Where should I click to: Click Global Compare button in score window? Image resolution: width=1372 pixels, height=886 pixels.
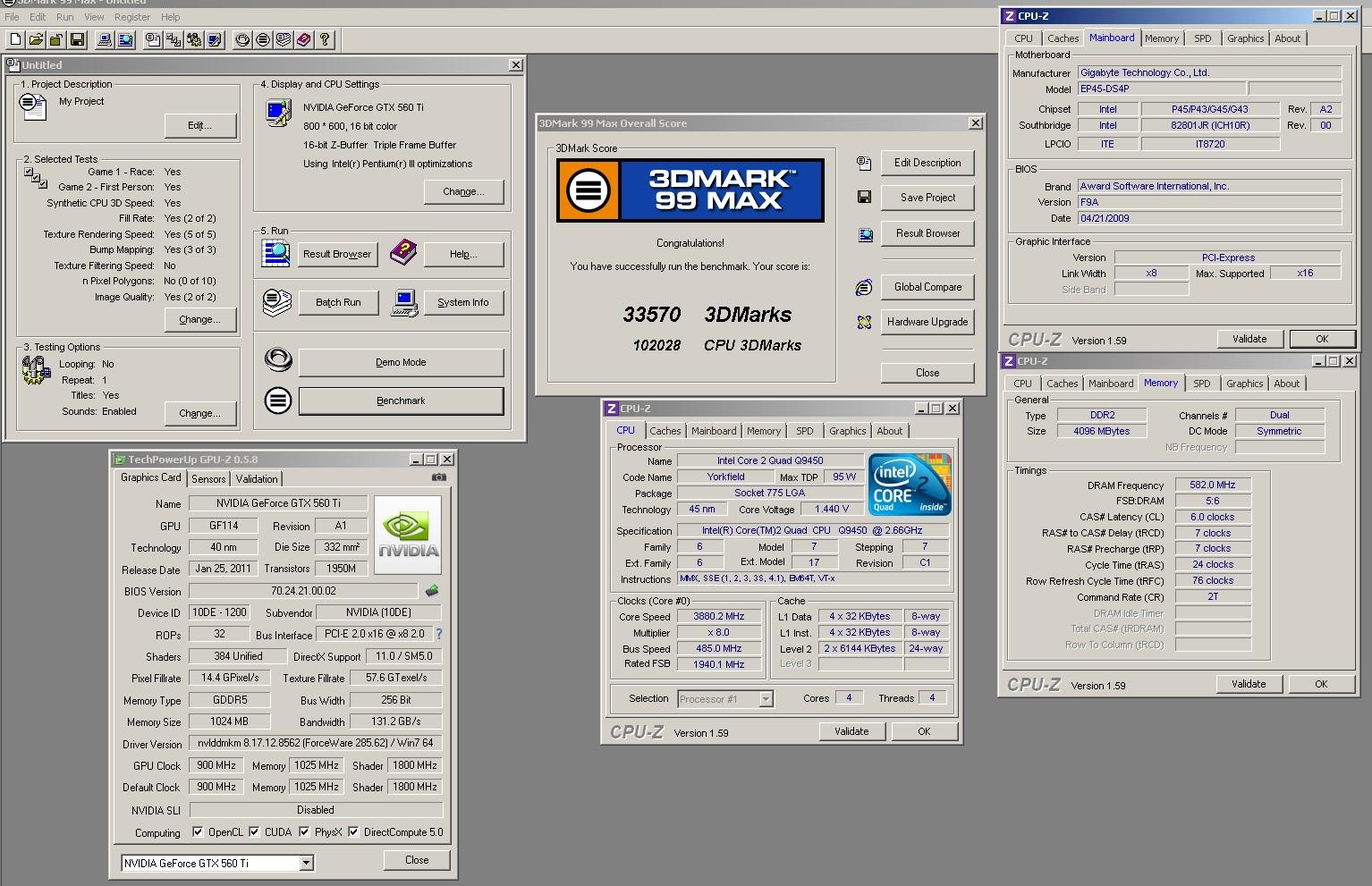(927, 287)
